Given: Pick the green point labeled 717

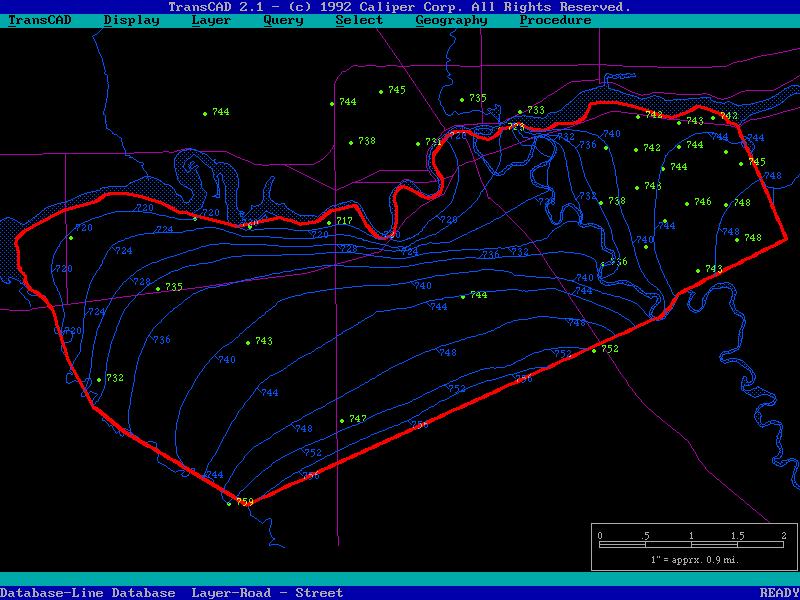Looking at the screenshot, I should coord(329,223).
